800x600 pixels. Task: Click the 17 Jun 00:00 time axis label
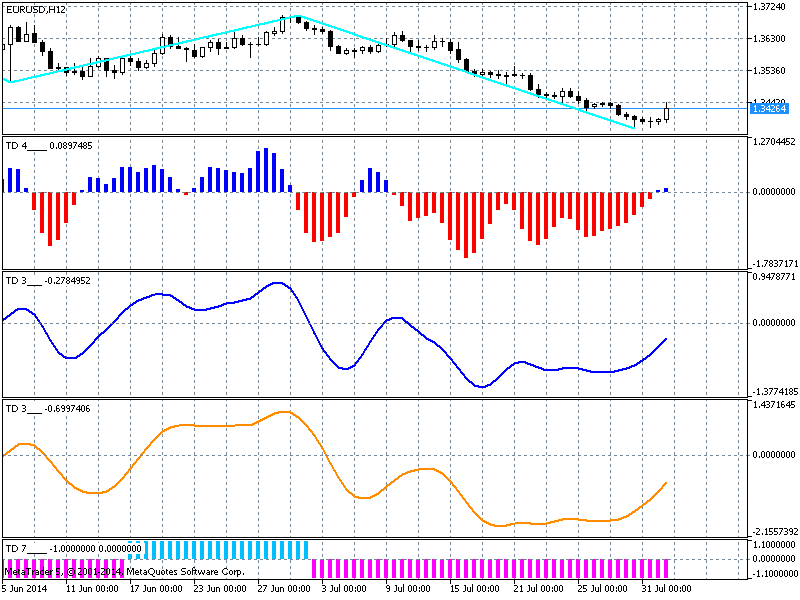(x=156, y=588)
